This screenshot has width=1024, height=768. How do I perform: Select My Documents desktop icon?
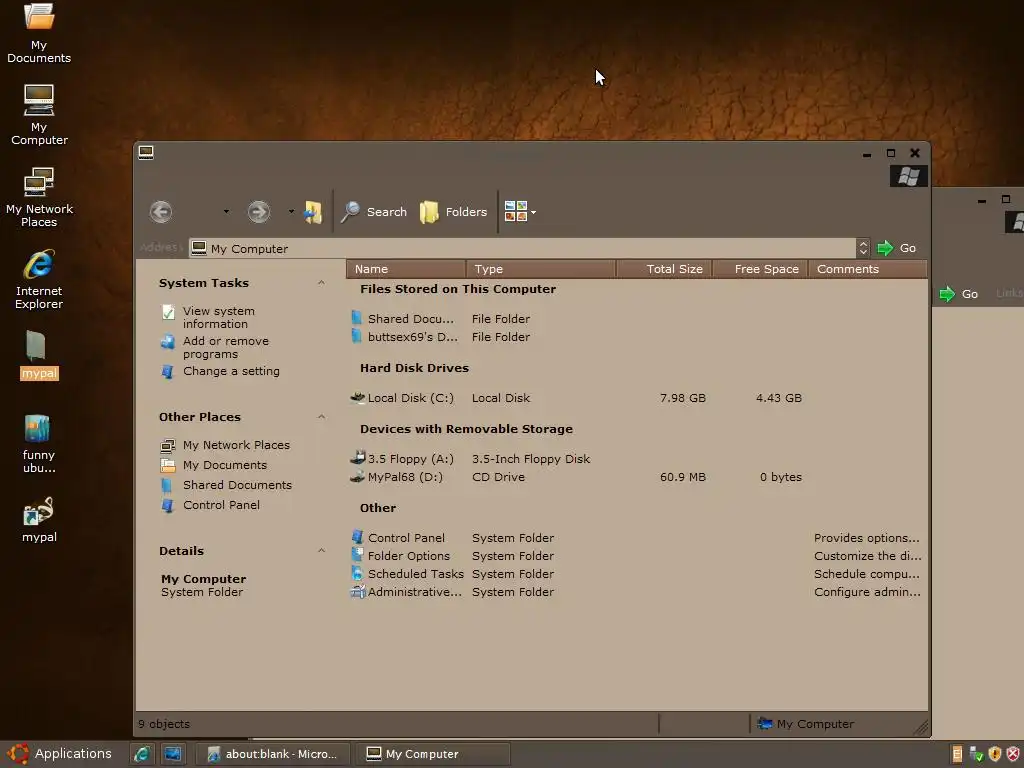point(39,33)
